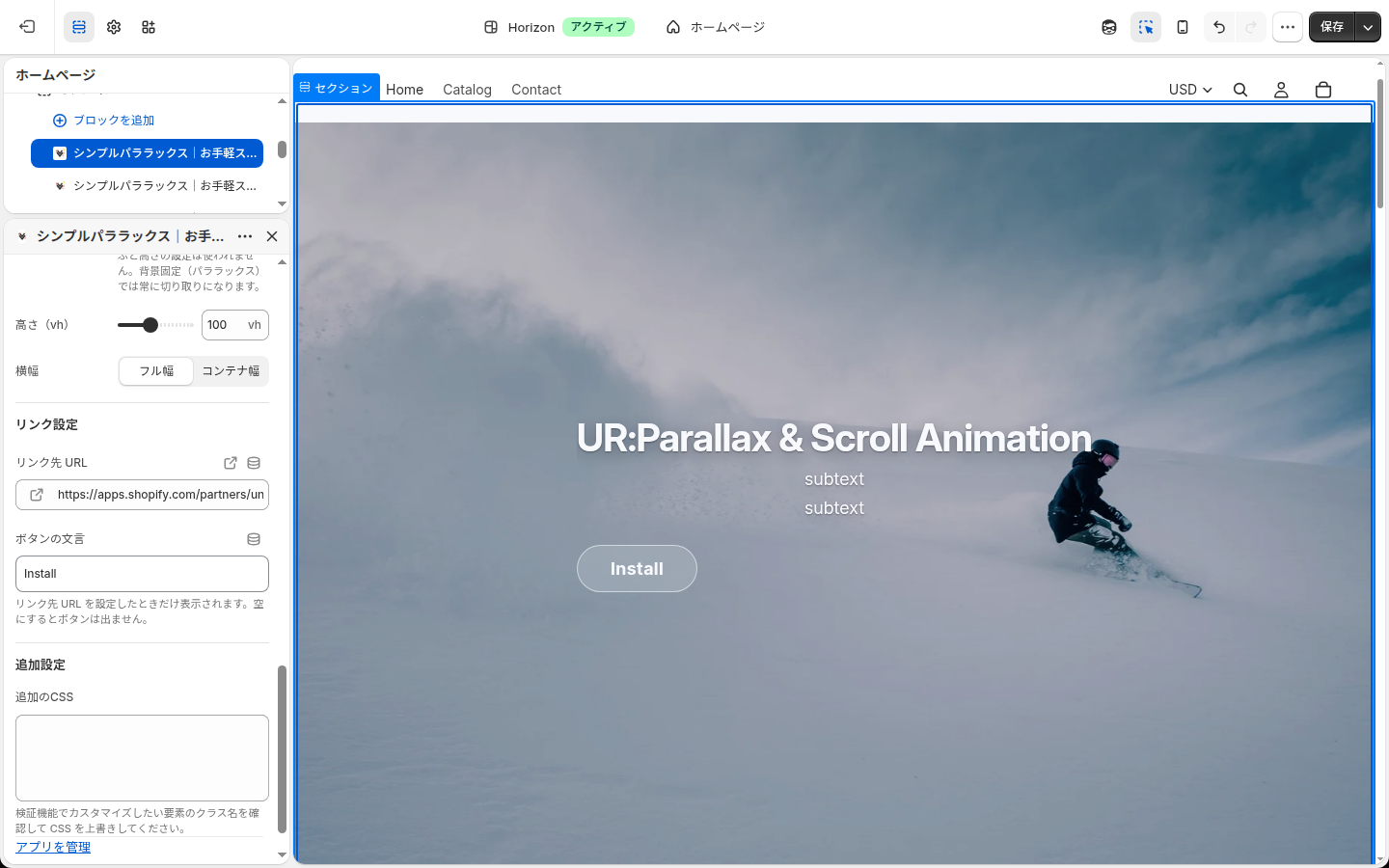Click the redo arrow icon
Viewport: 1389px width, 868px height.
pyautogui.click(x=1251, y=27)
